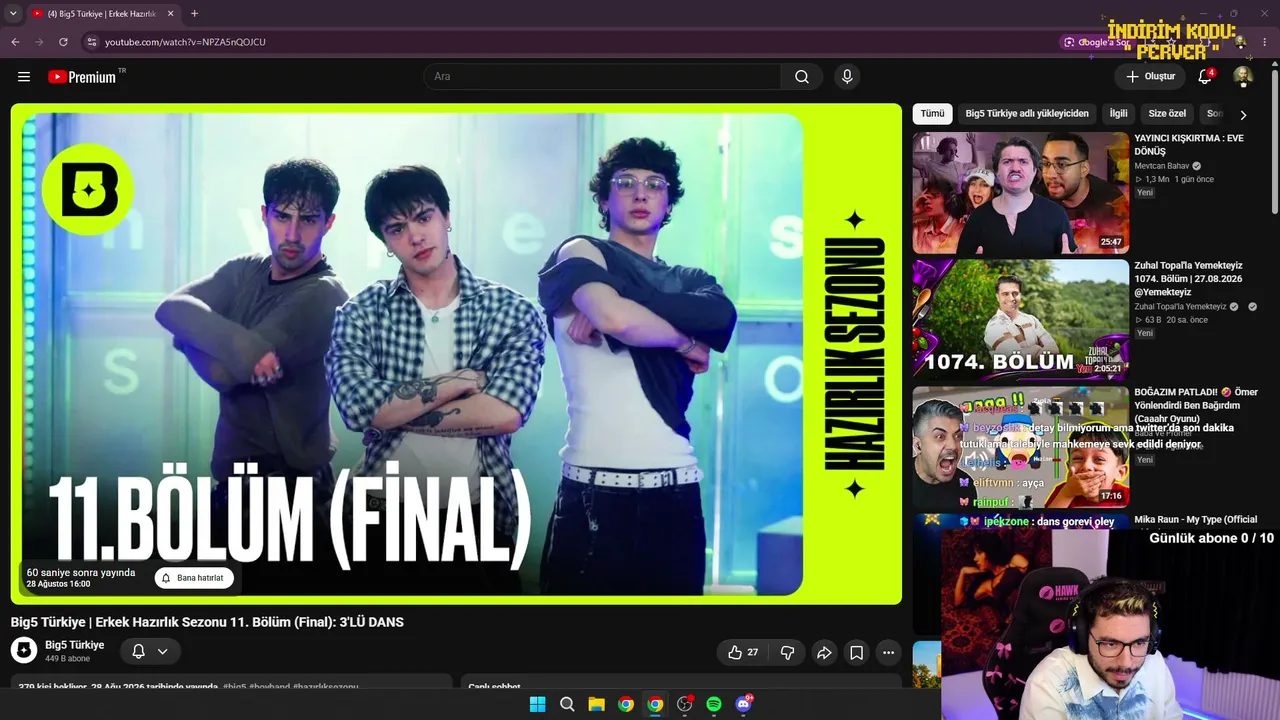
Task: Close the Big5 Türkiye browser tab
Action: pos(170,14)
